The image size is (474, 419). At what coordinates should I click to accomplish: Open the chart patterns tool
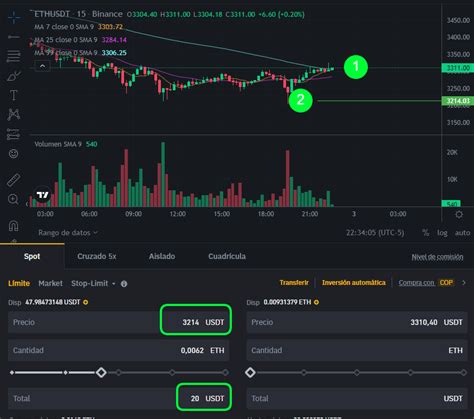[x=14, y=114]
